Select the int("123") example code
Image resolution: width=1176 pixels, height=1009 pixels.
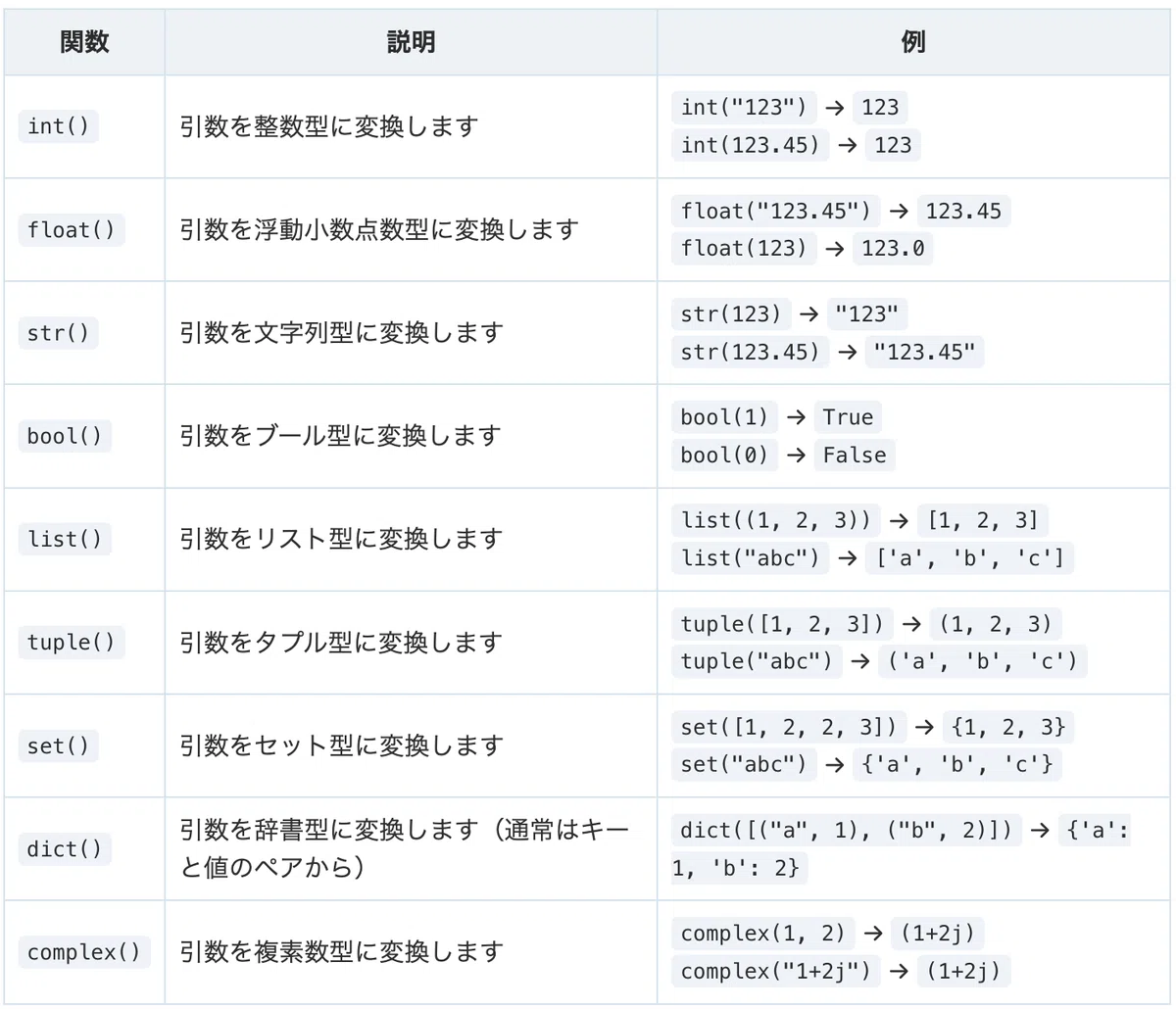click(x=744, y=107)
